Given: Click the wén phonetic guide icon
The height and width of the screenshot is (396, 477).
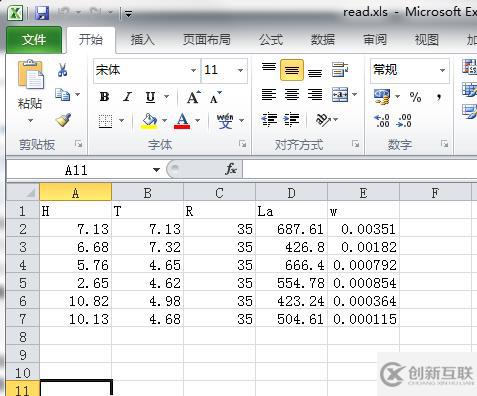Looking at the screenshot, I should pos(225,121).
